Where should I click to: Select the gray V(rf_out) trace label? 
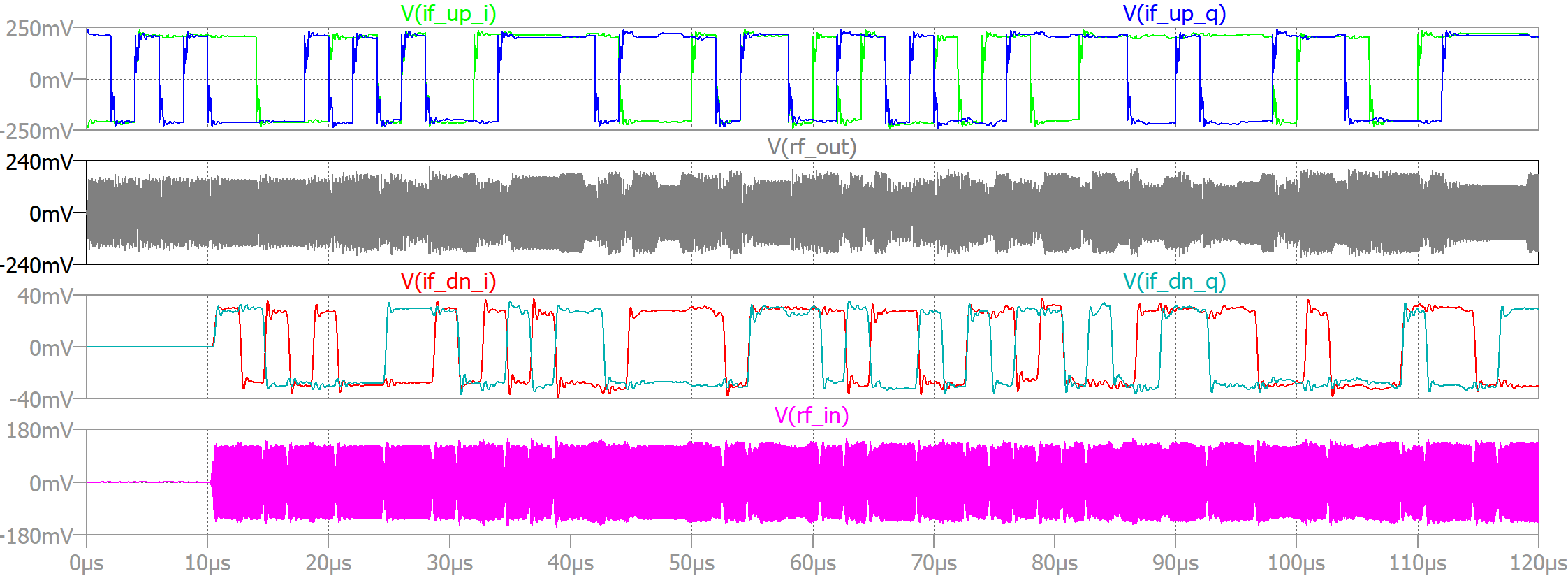[812, 147]
